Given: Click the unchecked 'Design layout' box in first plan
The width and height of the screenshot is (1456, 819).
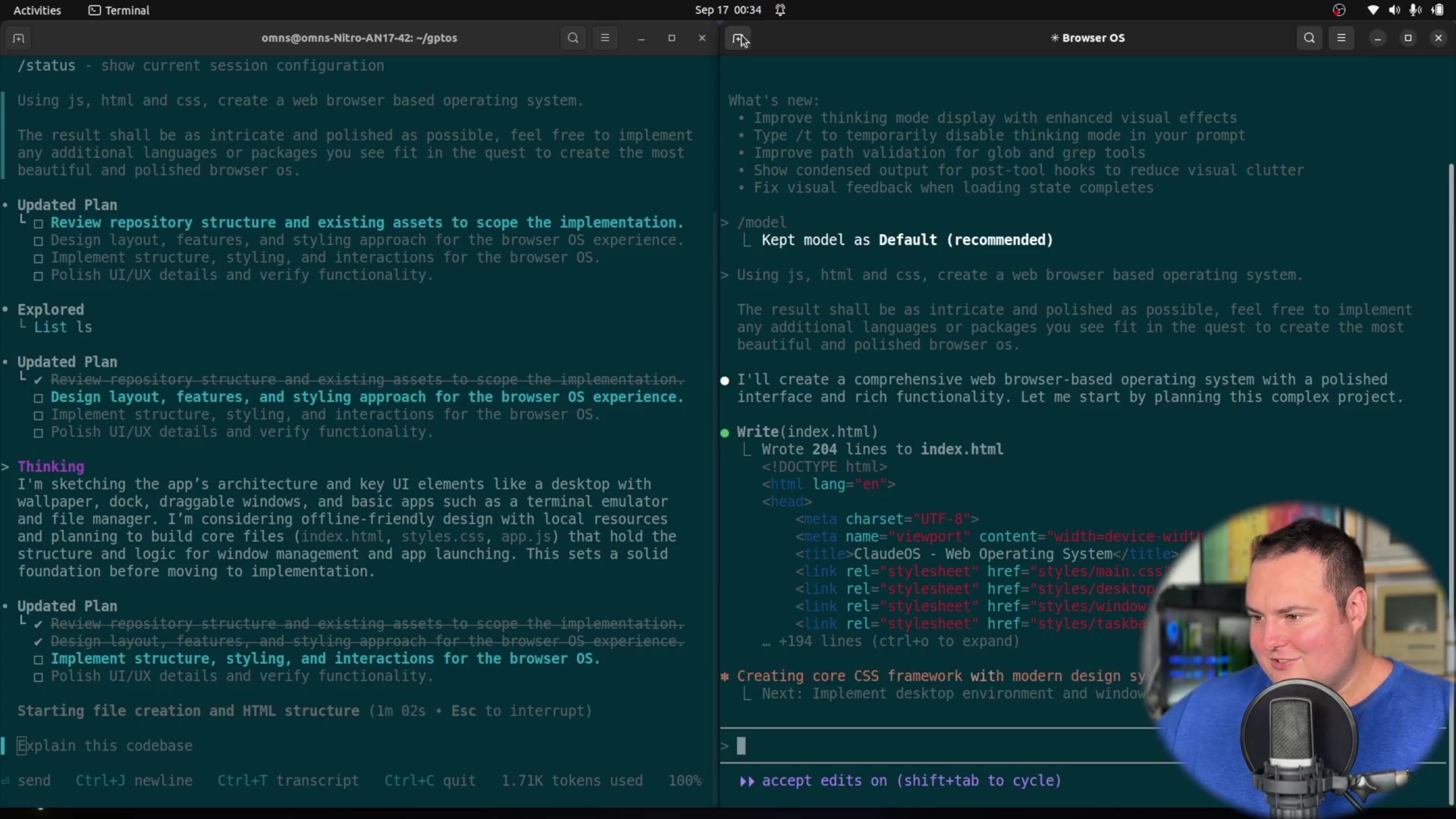Looking at the screenshot, I should [x=38, y=241].
